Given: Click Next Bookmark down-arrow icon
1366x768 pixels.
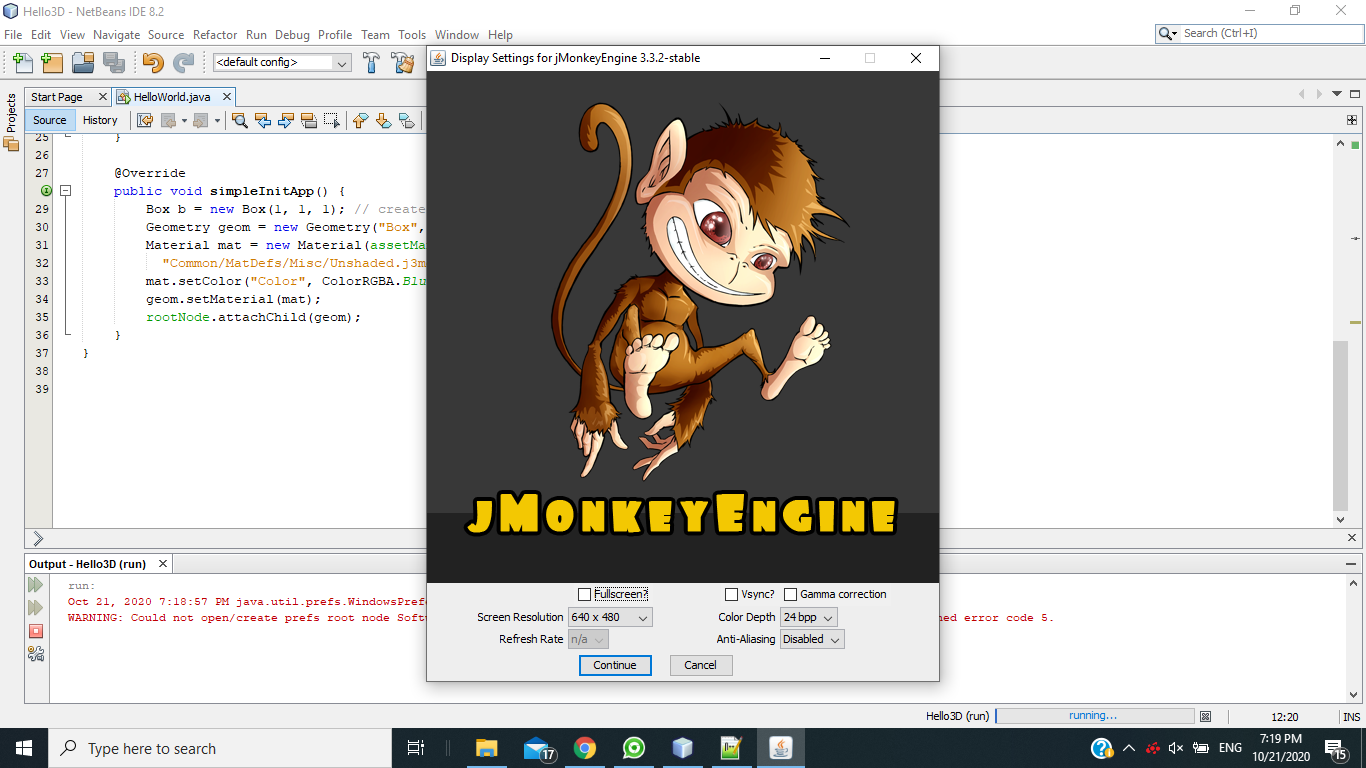Looking at the screenshot, I should (384, 120).
